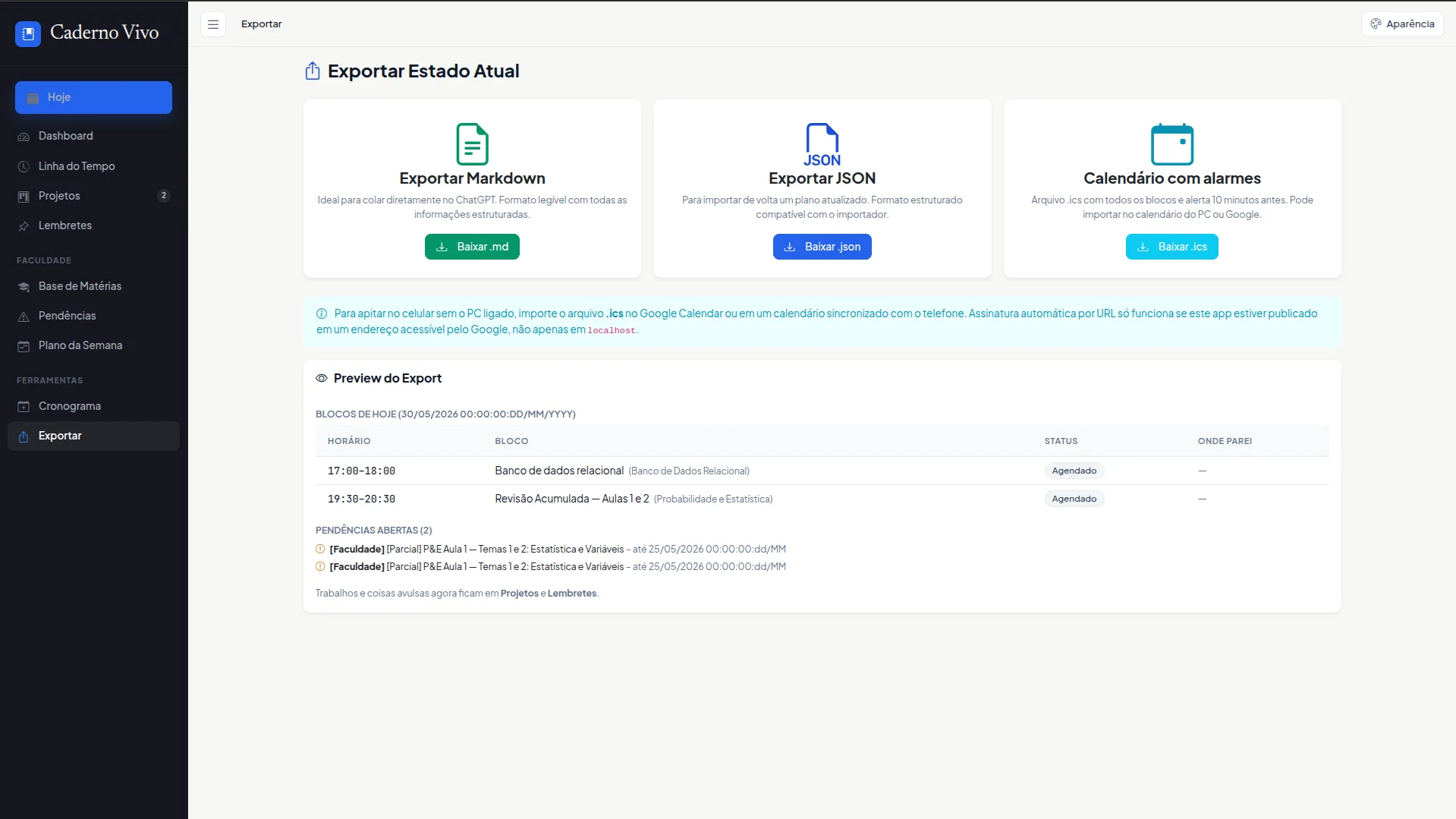Click the FACULDADE section label

point(44,260)
